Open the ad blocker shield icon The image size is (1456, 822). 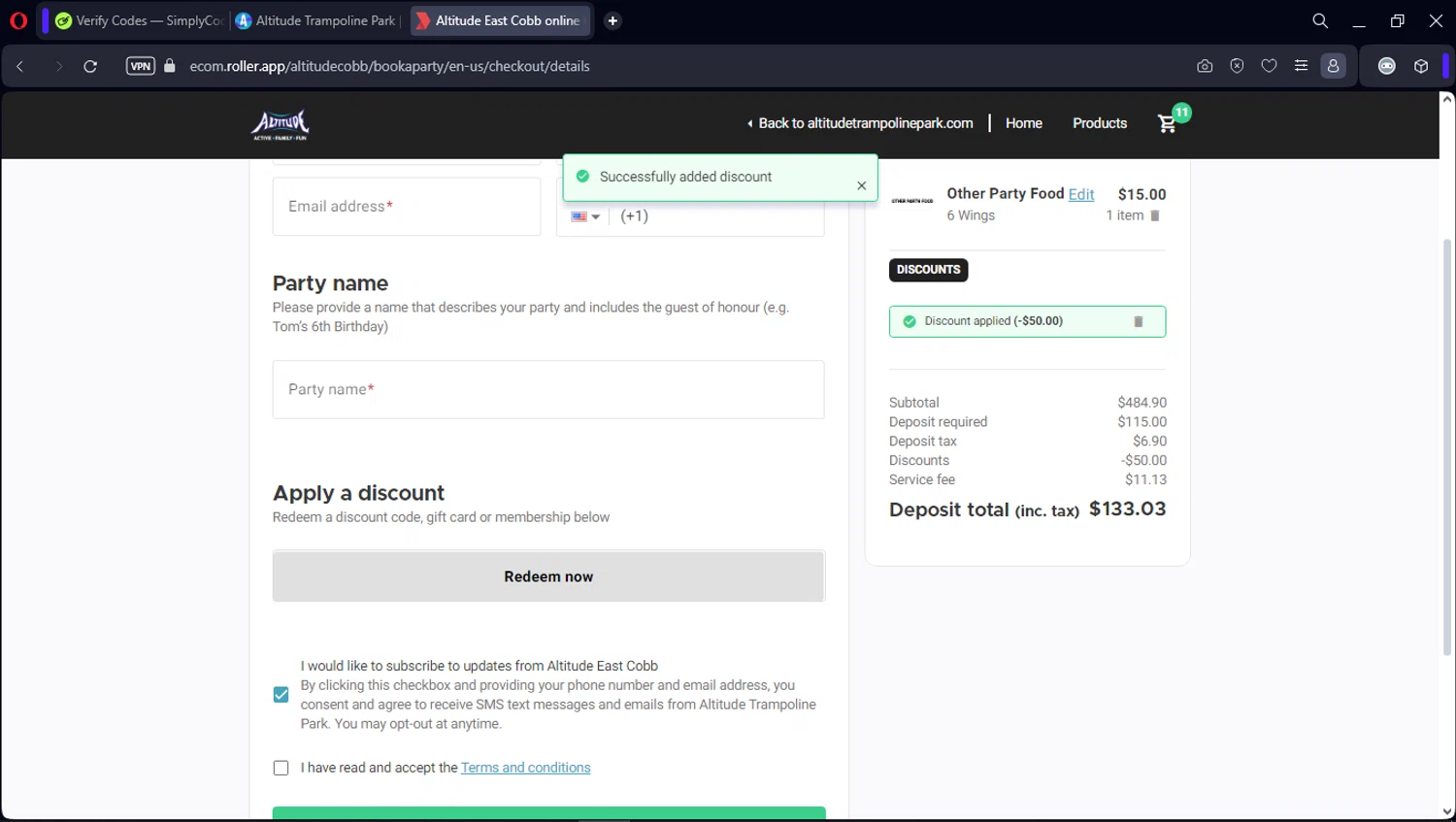[1237, 66]
